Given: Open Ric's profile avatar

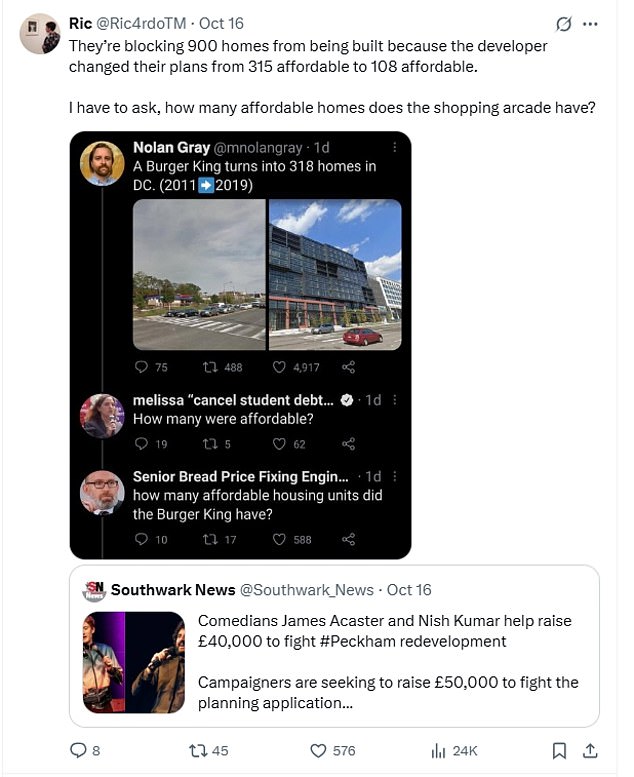Looking at the screenshot, I should [x=40, y=34].
